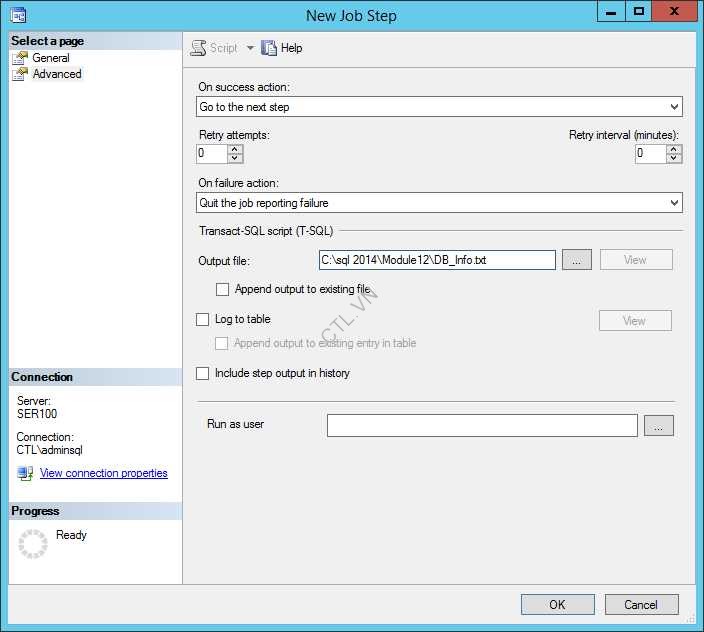Increase Retry interval with up arrow
Viewport: 704px width, 632px height.
click(x=673, y=149)
